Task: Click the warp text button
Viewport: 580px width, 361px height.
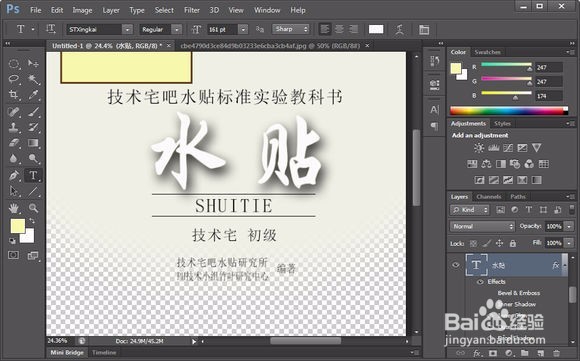Action: (x=399, y=30)
